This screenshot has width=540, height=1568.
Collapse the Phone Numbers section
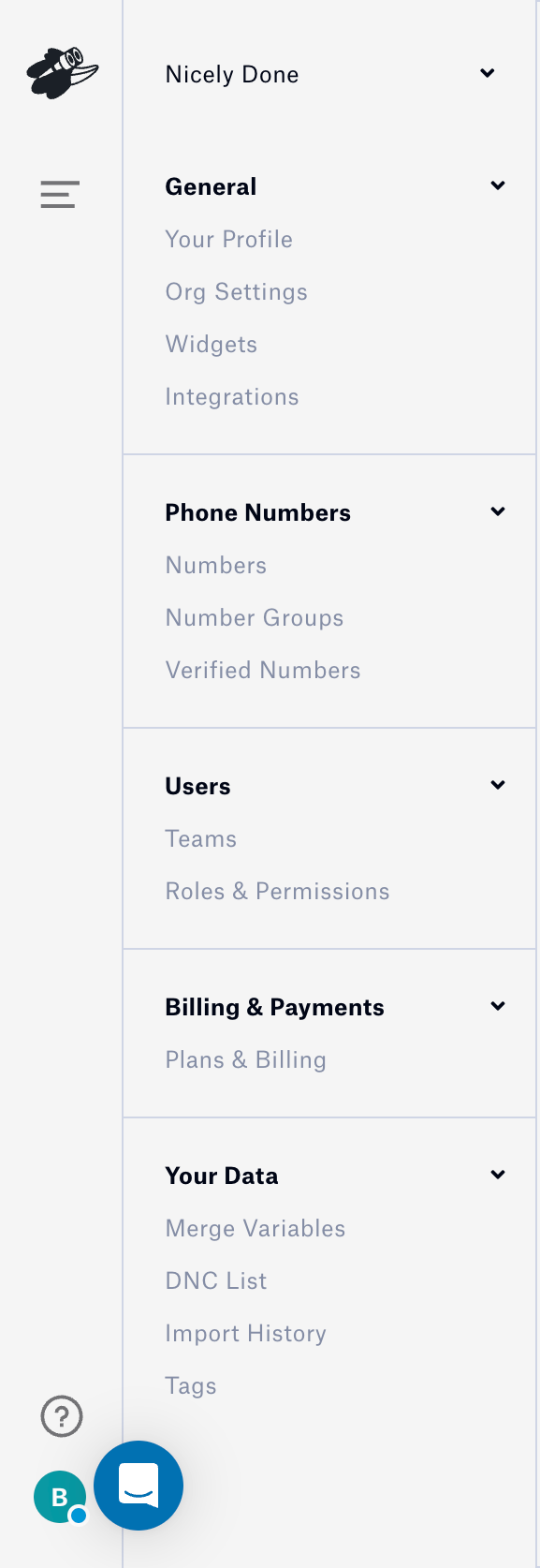click(497, 510)
